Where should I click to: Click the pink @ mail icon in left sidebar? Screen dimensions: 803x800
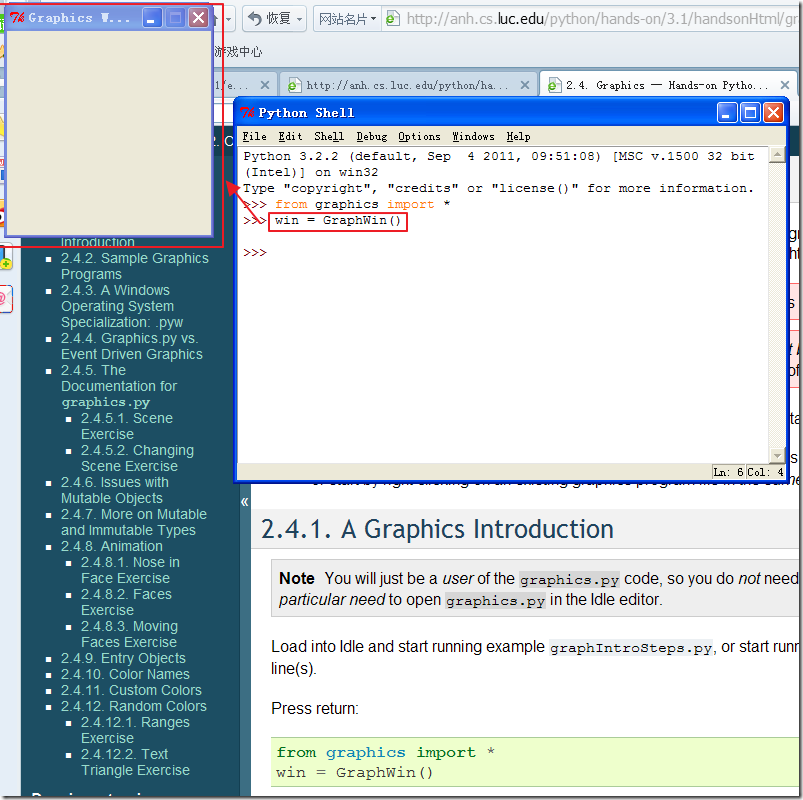pyautogui.click(x=4, y=298)
